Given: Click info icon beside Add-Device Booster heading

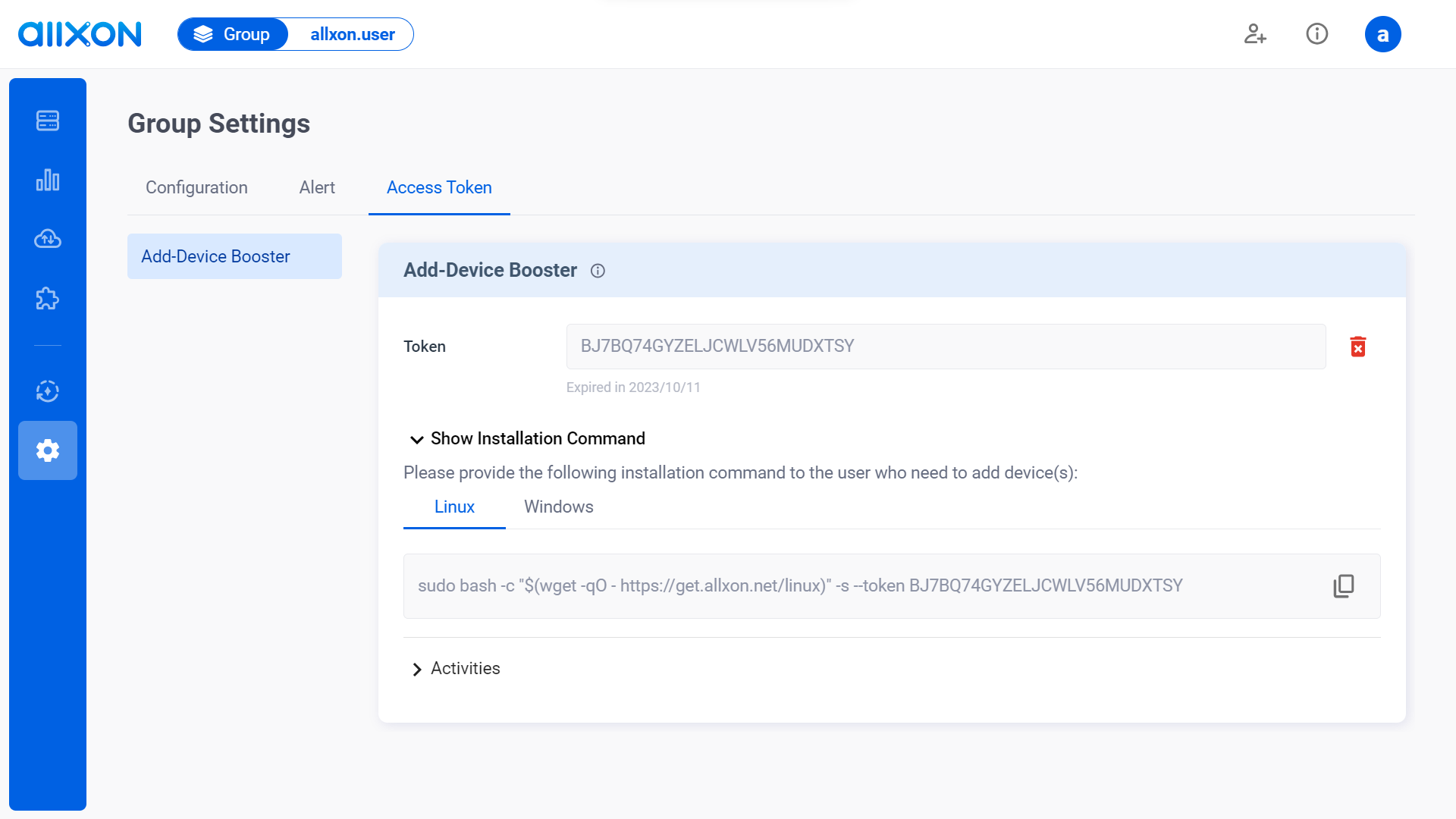Looking at the screenshot, I should [x=598, y=271].
